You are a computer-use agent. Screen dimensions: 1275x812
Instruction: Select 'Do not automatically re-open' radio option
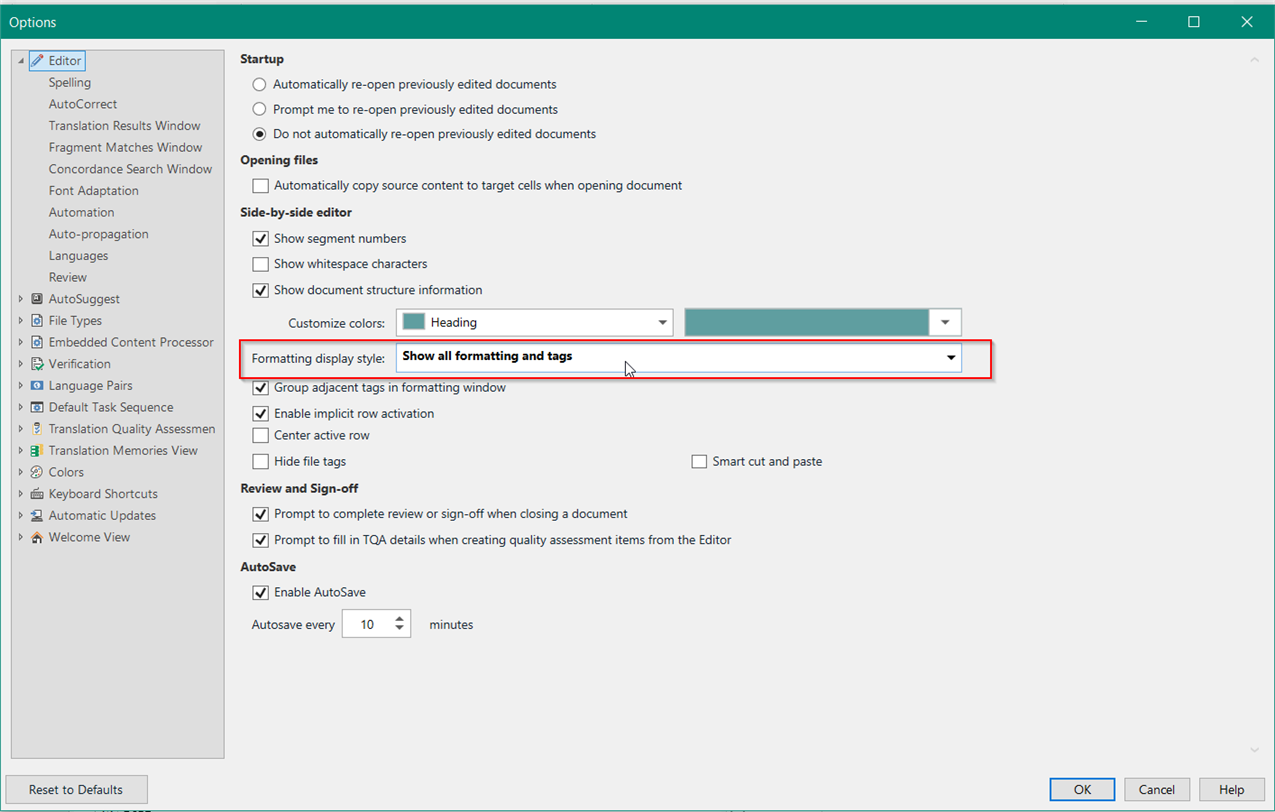coord(259,134)
